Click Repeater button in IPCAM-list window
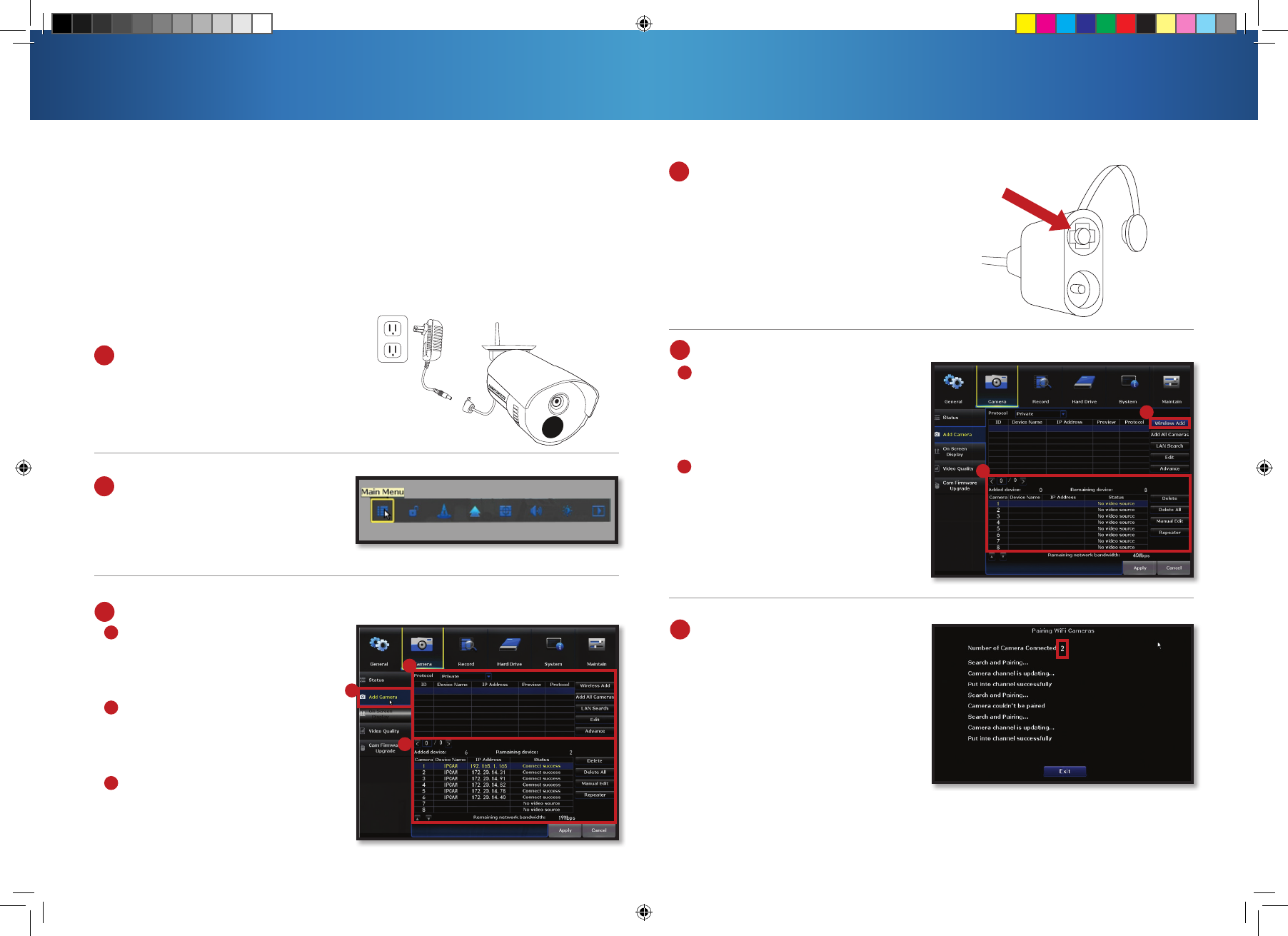Image resolution: width=1288 pixels, height=936 pixels. (595, 795)
